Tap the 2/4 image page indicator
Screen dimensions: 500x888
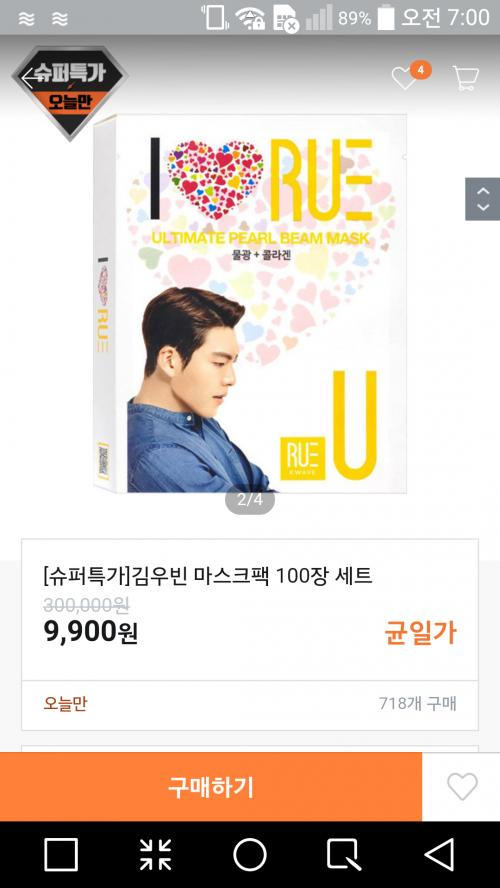click(x=250, y=501)
